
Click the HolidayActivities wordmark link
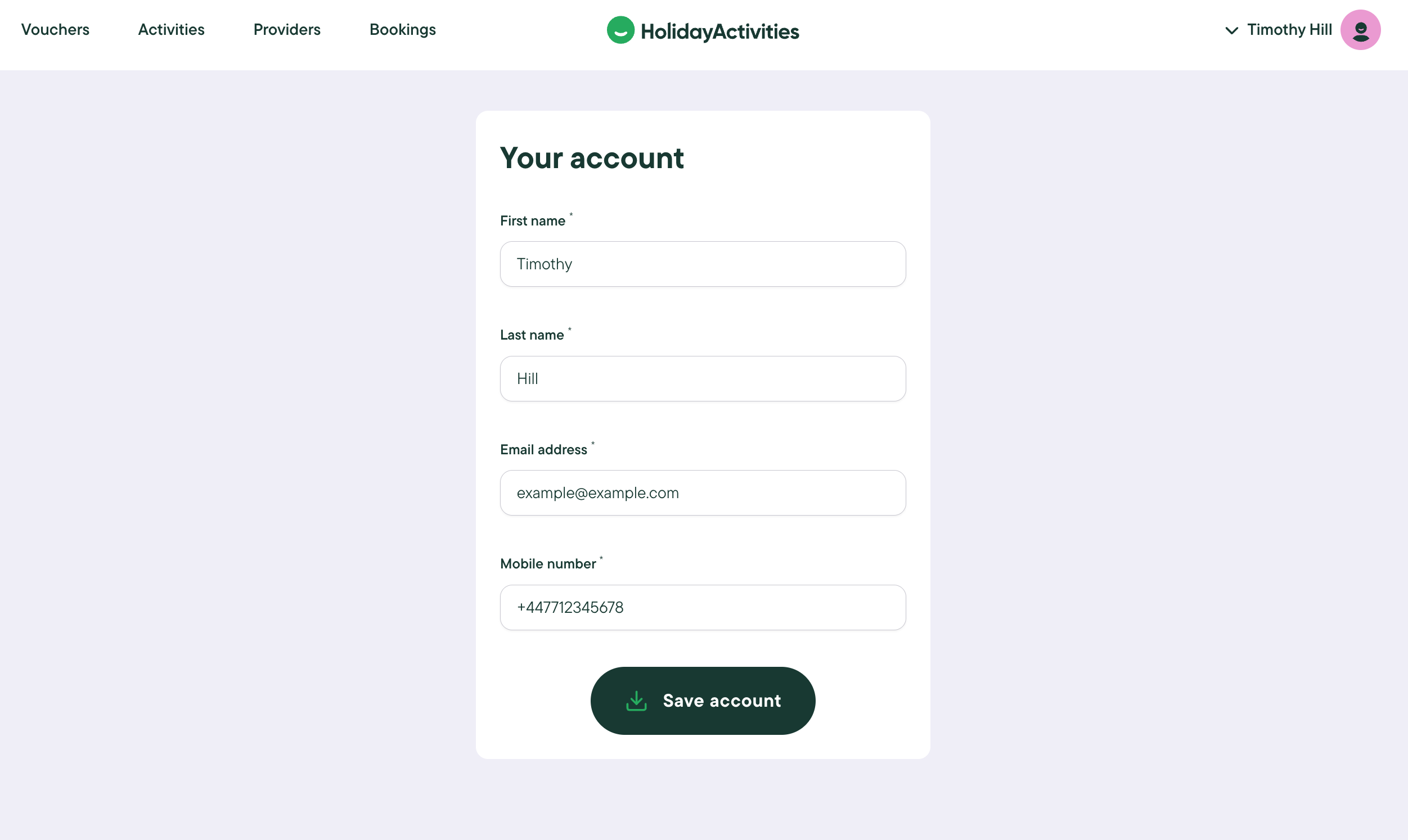[x=719, y=31]
